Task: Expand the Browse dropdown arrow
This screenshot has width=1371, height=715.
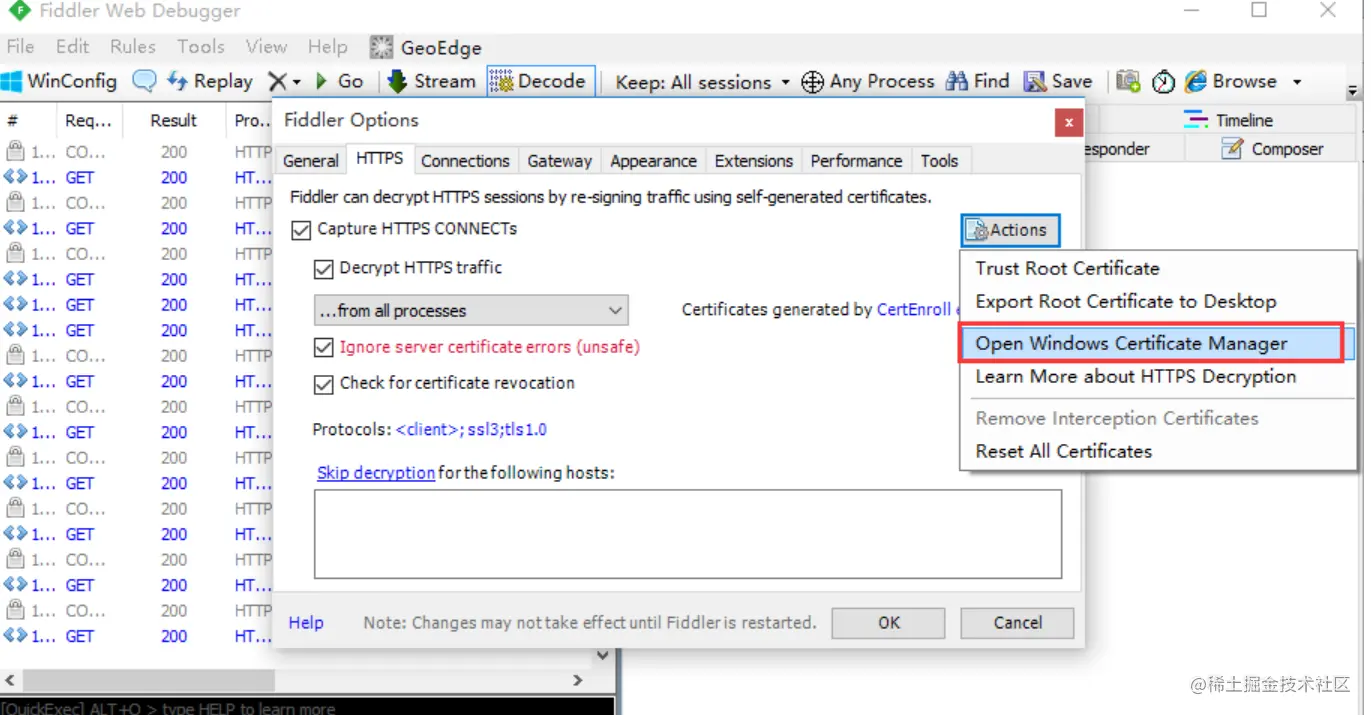Action: 1298,82
